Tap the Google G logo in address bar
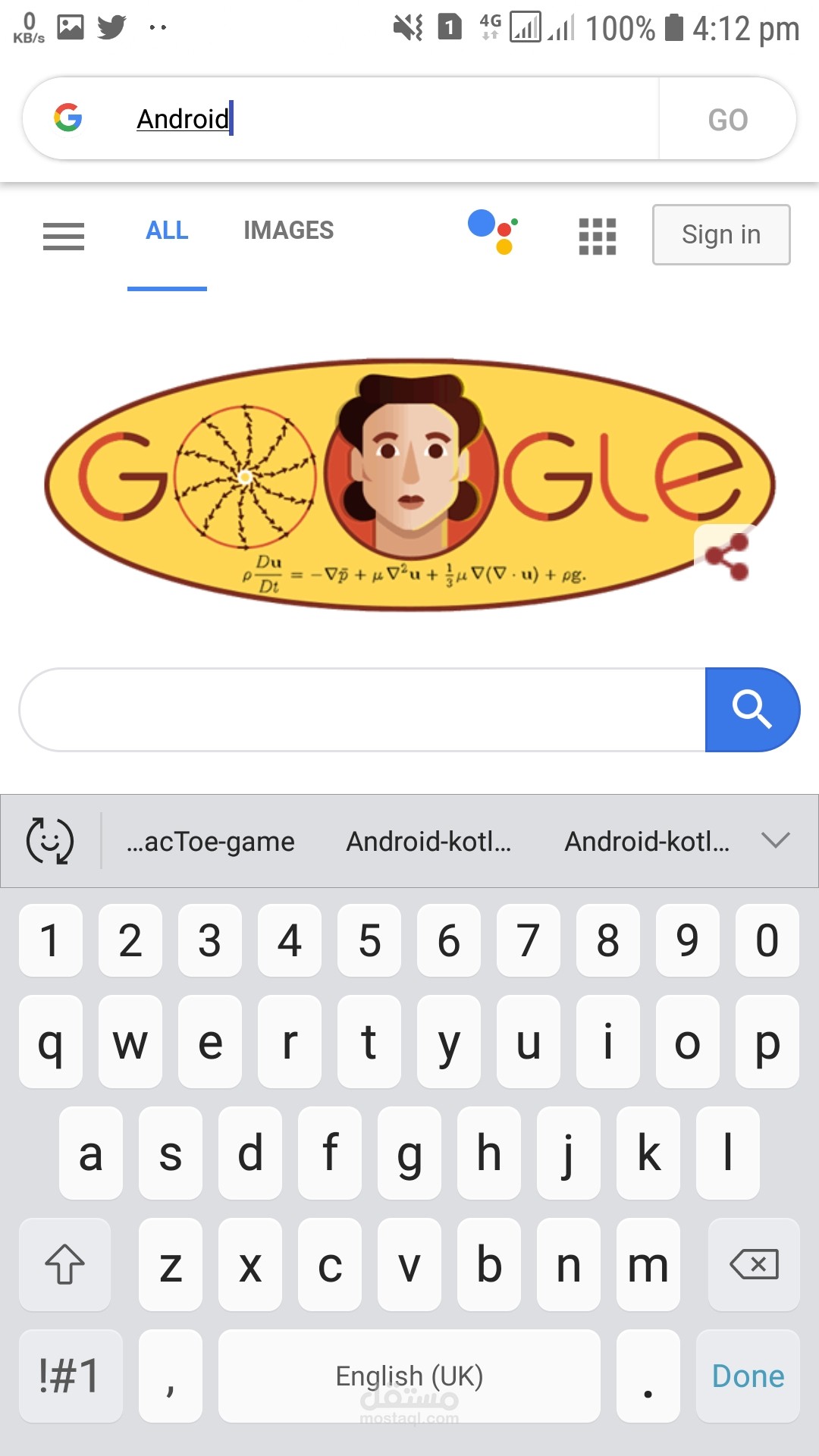The image size is (819, 1456). [x=68, y=118]
